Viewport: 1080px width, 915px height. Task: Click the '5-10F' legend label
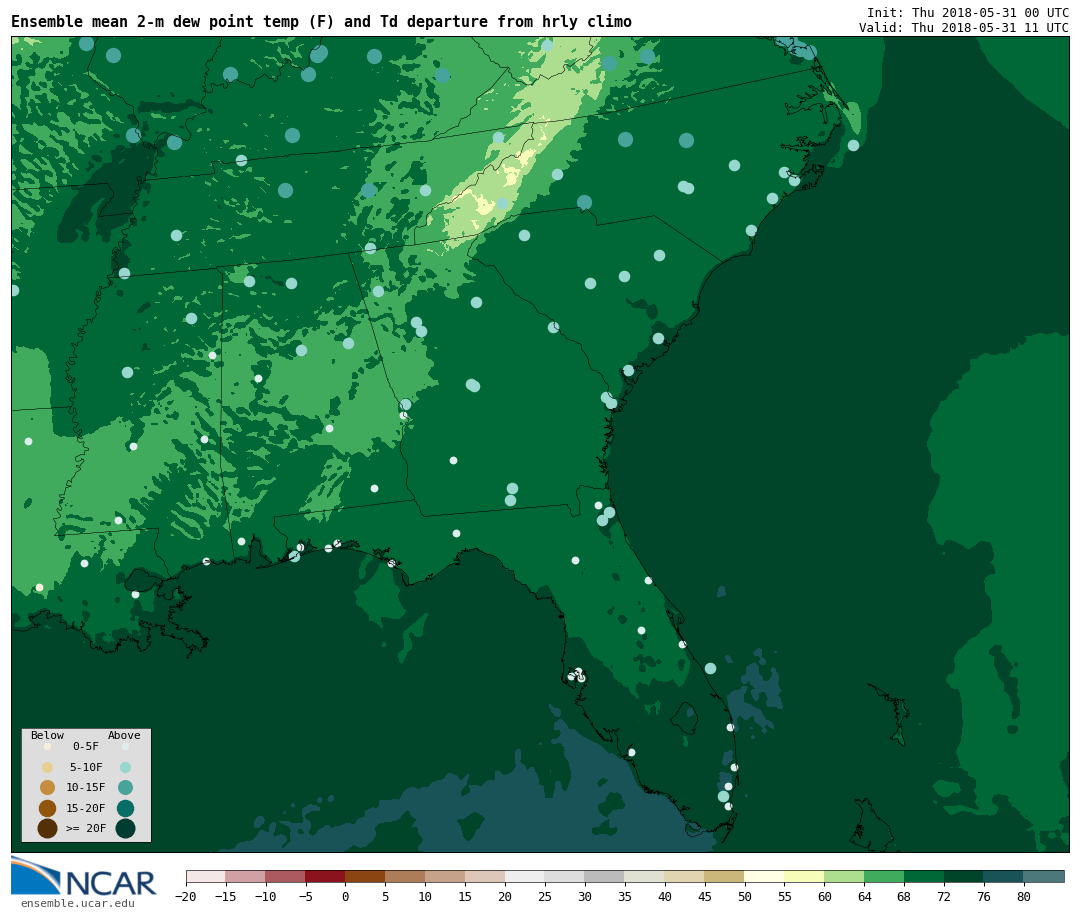click(86, 767)
